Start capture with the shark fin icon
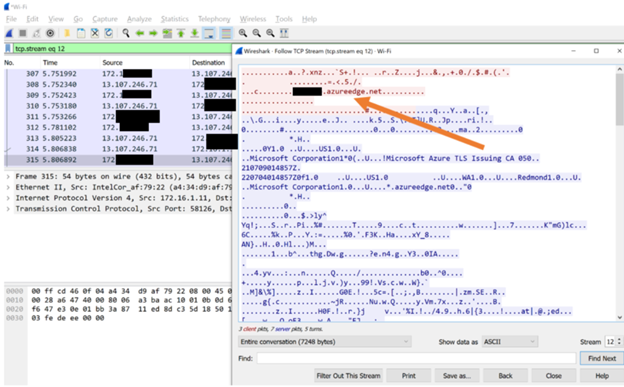 click(9, 33)
